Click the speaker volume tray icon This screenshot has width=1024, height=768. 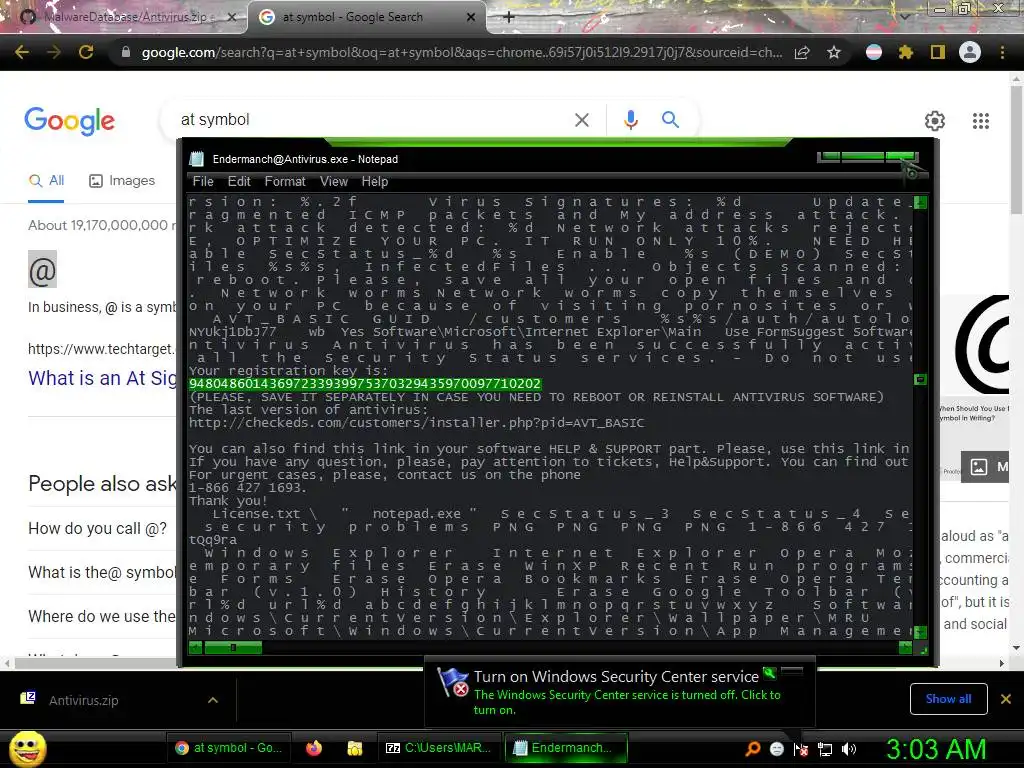849,749
